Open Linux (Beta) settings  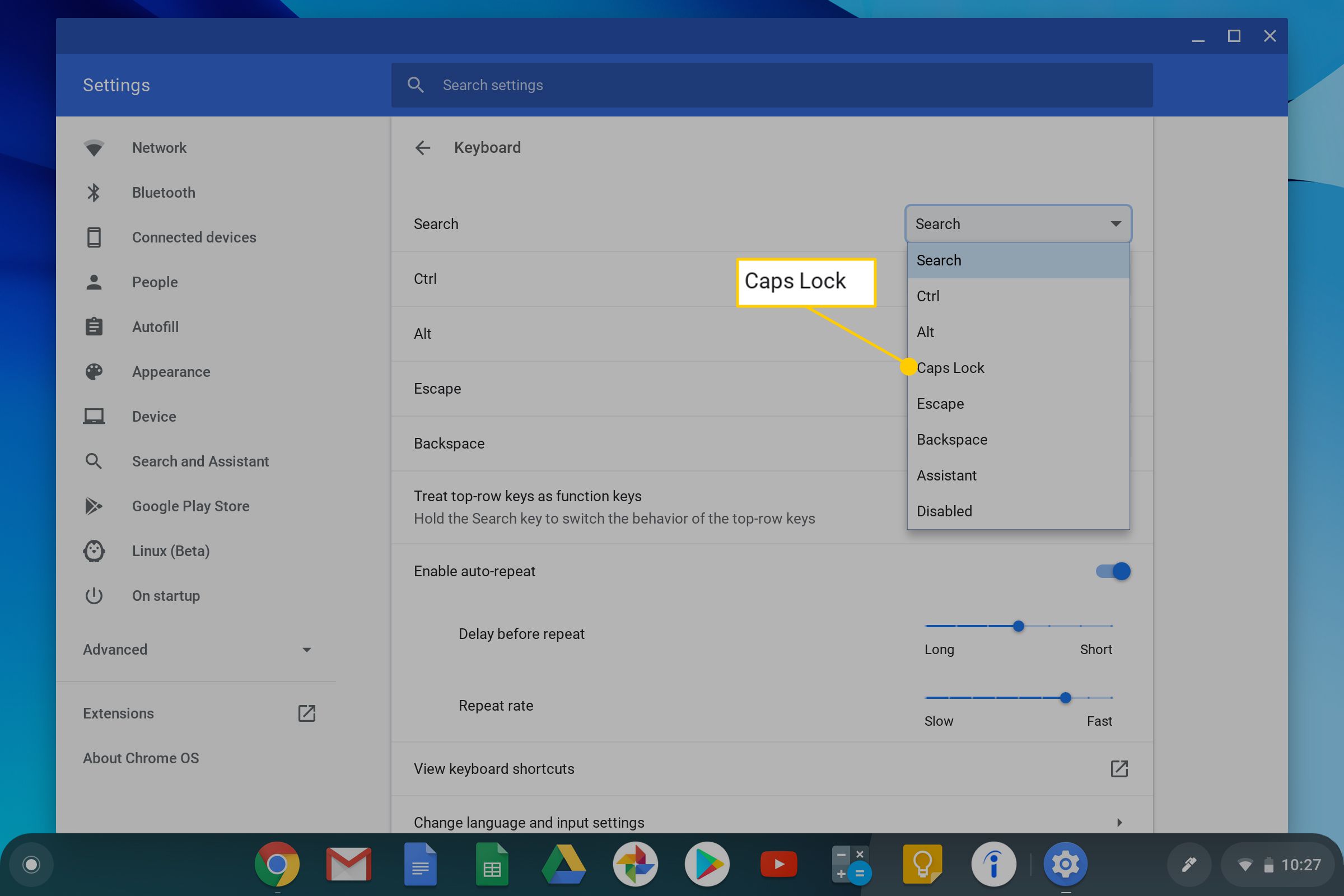pyautogui.click(x=170, y=551)
